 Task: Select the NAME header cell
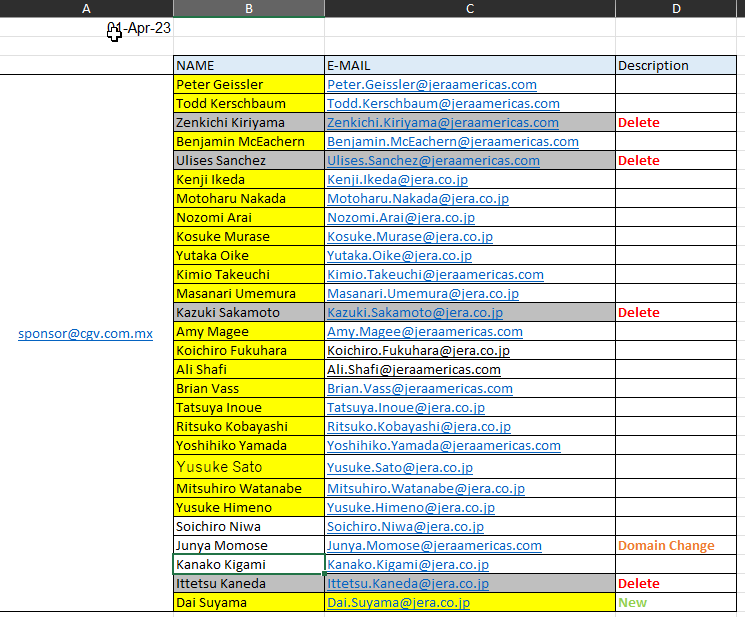pyautogui.click(x=249, y=65)
